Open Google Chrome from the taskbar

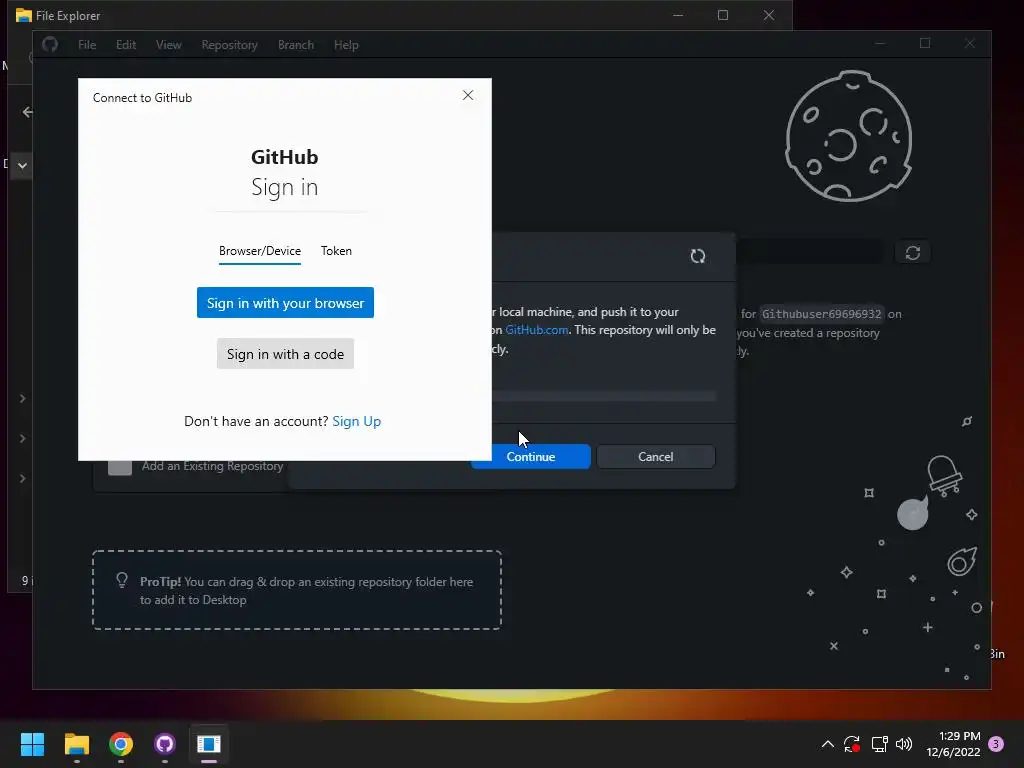tap(121, 744)
